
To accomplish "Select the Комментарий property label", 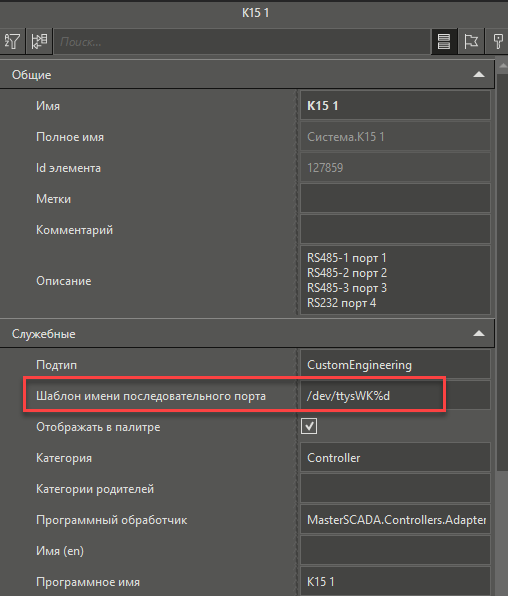I will click(x=75, y=230).
